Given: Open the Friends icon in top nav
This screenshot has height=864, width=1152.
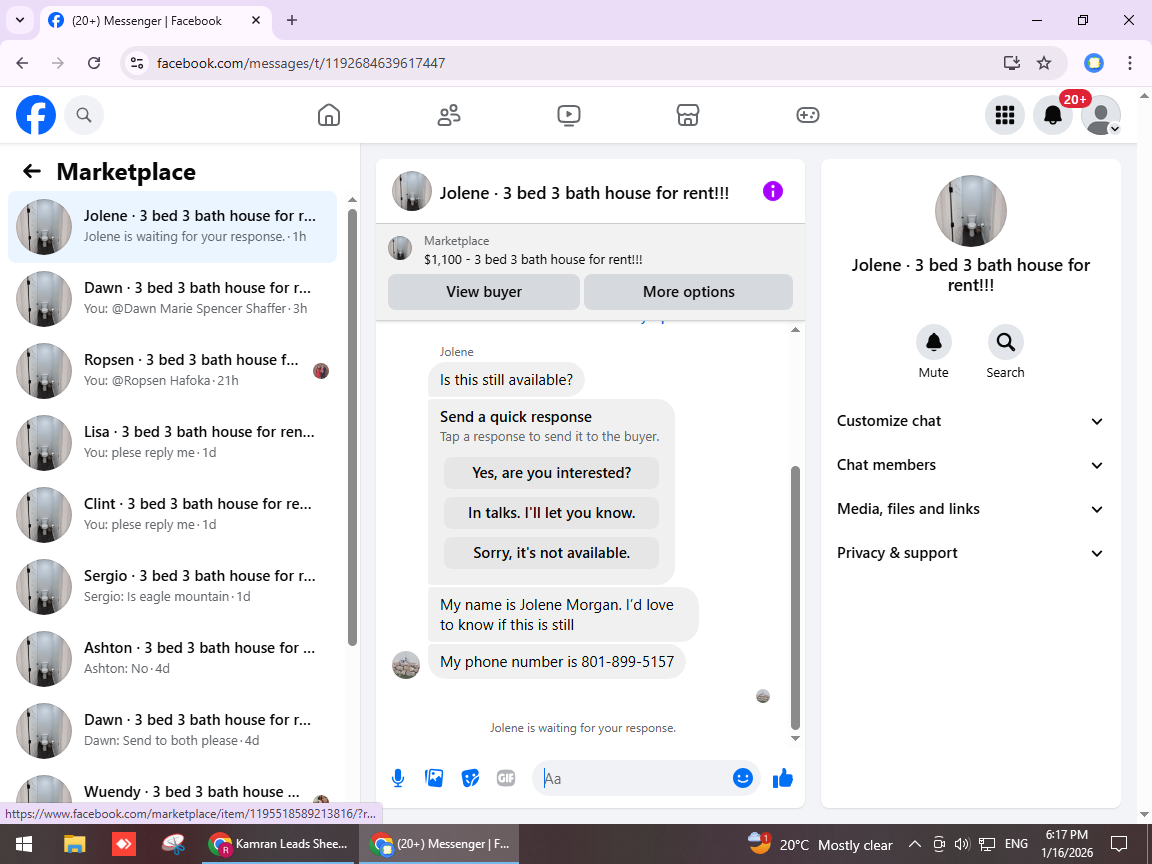Looking at the screenshot, I should 449,115.
